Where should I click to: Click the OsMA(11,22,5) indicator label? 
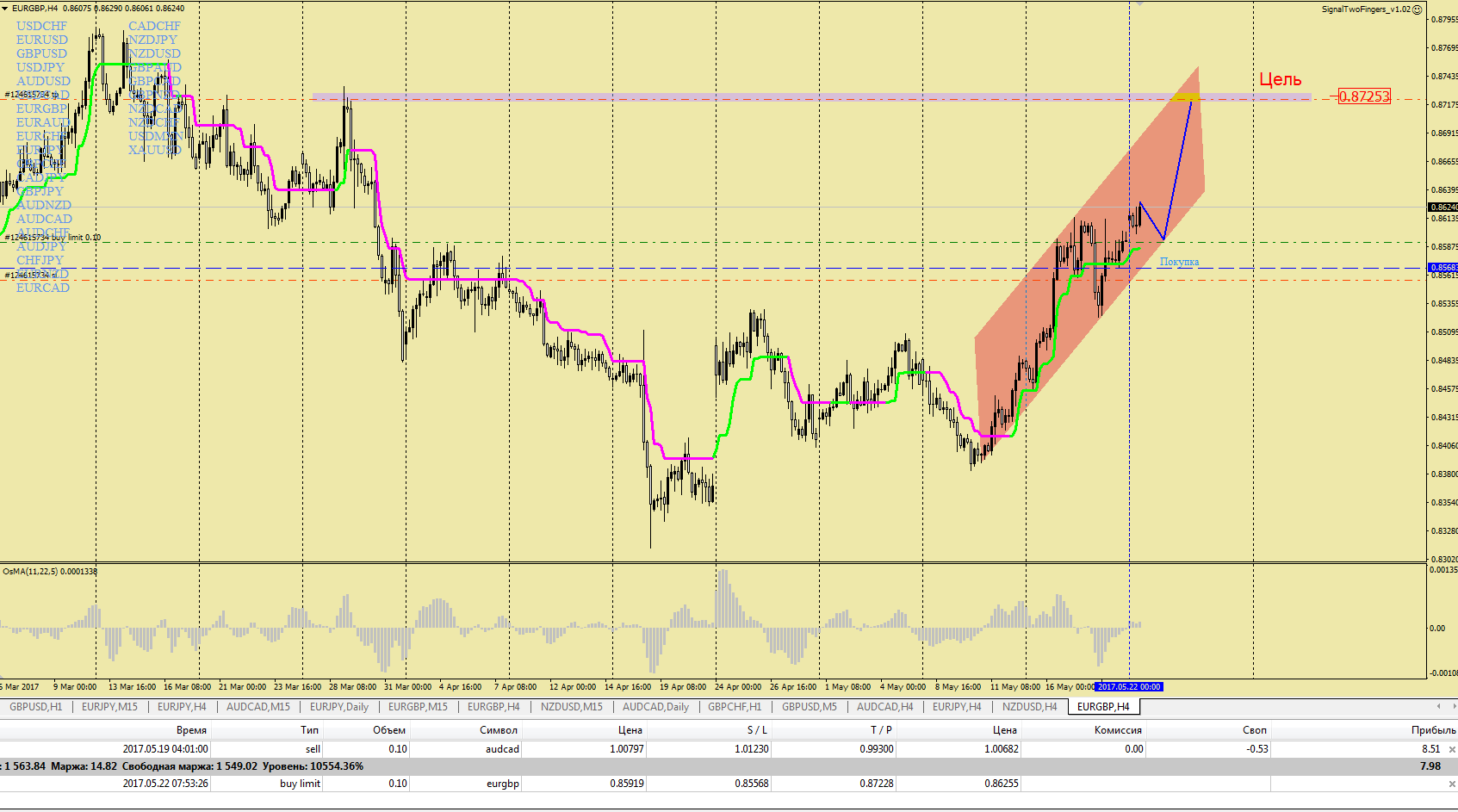(x=50, y=572)
